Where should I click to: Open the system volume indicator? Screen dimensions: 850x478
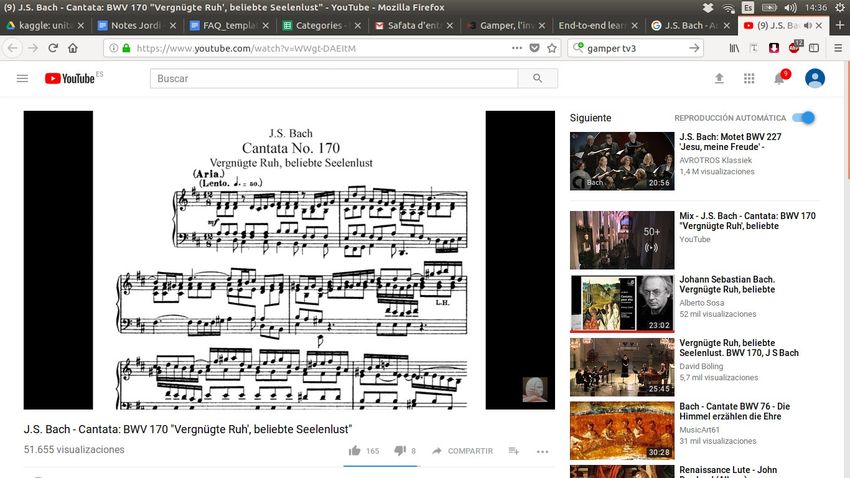click(790, 8)
